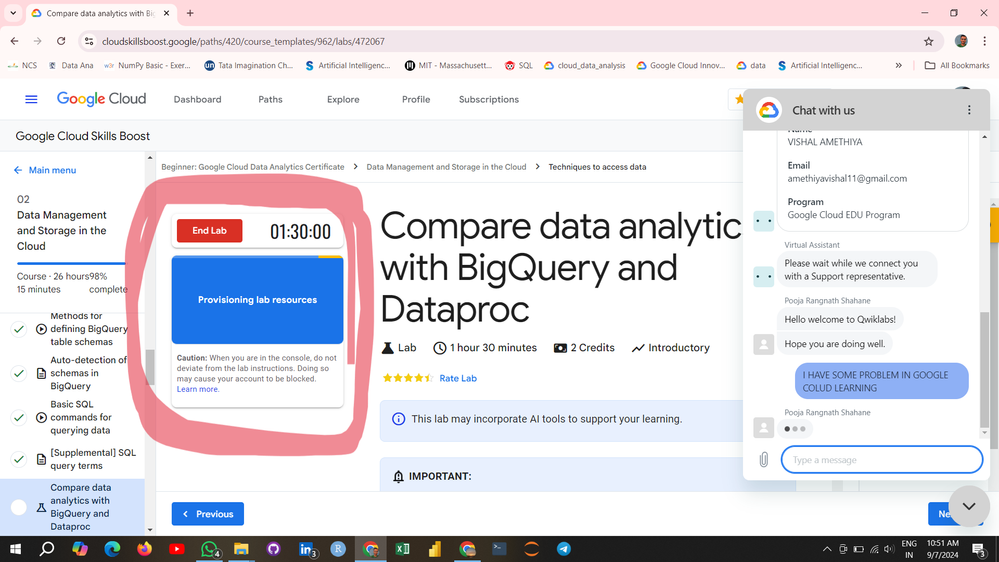The width and height of the screenshot is (999, 562).
Task: Open Windows Start menu
Action: click(x=15, y=549)
